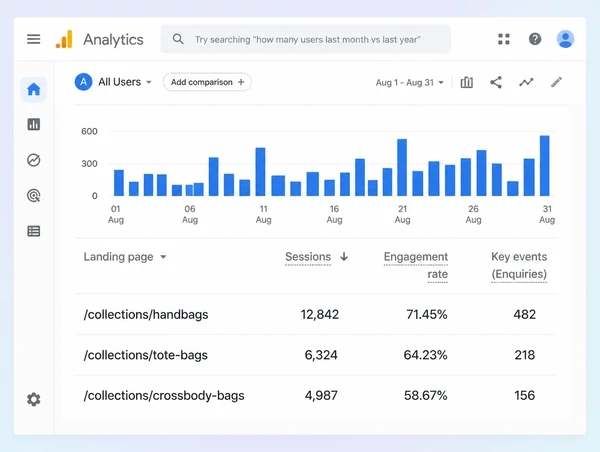Click the search analytics input field
600x452 pixels.
[306, 39]
